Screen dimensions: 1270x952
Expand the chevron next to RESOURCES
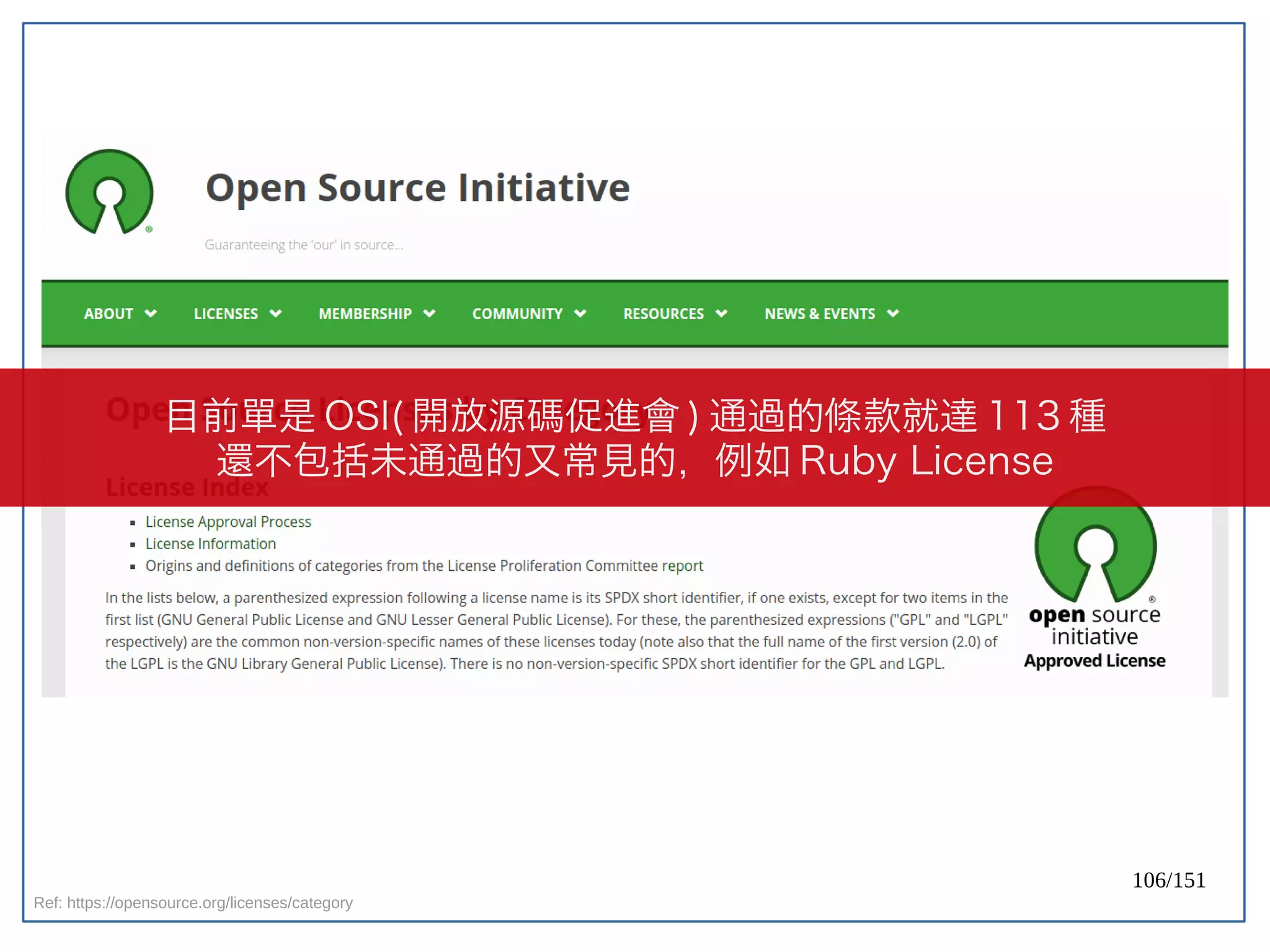tap(721, 314)
